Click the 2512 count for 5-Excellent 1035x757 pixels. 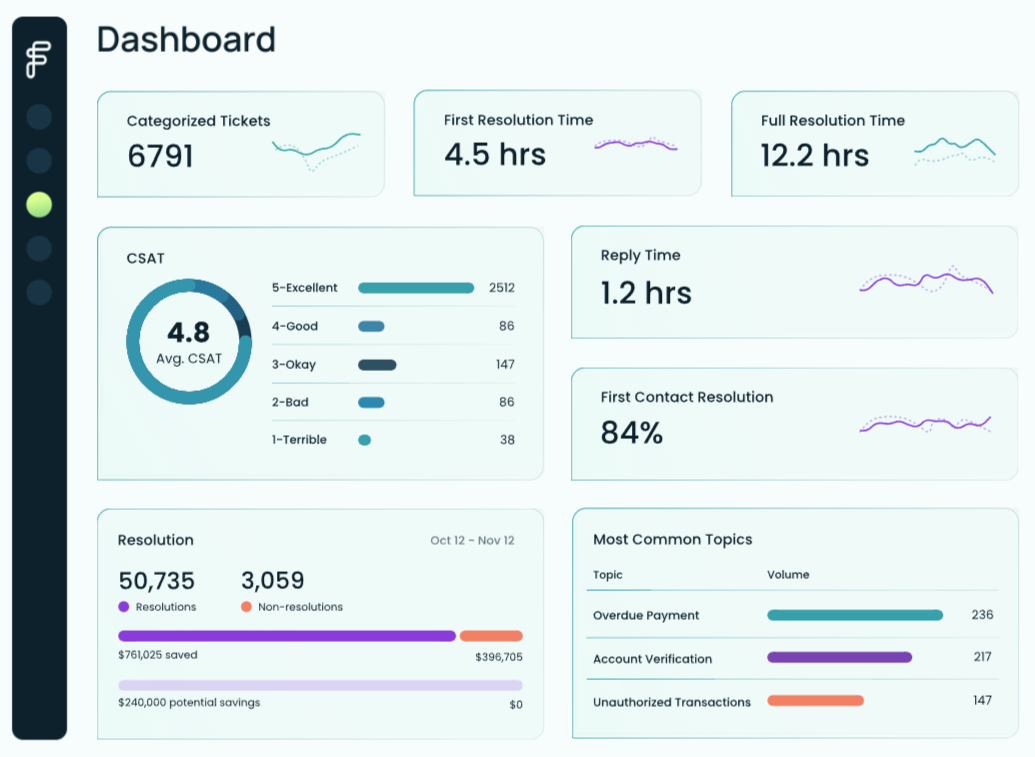(x=502, y=288)
